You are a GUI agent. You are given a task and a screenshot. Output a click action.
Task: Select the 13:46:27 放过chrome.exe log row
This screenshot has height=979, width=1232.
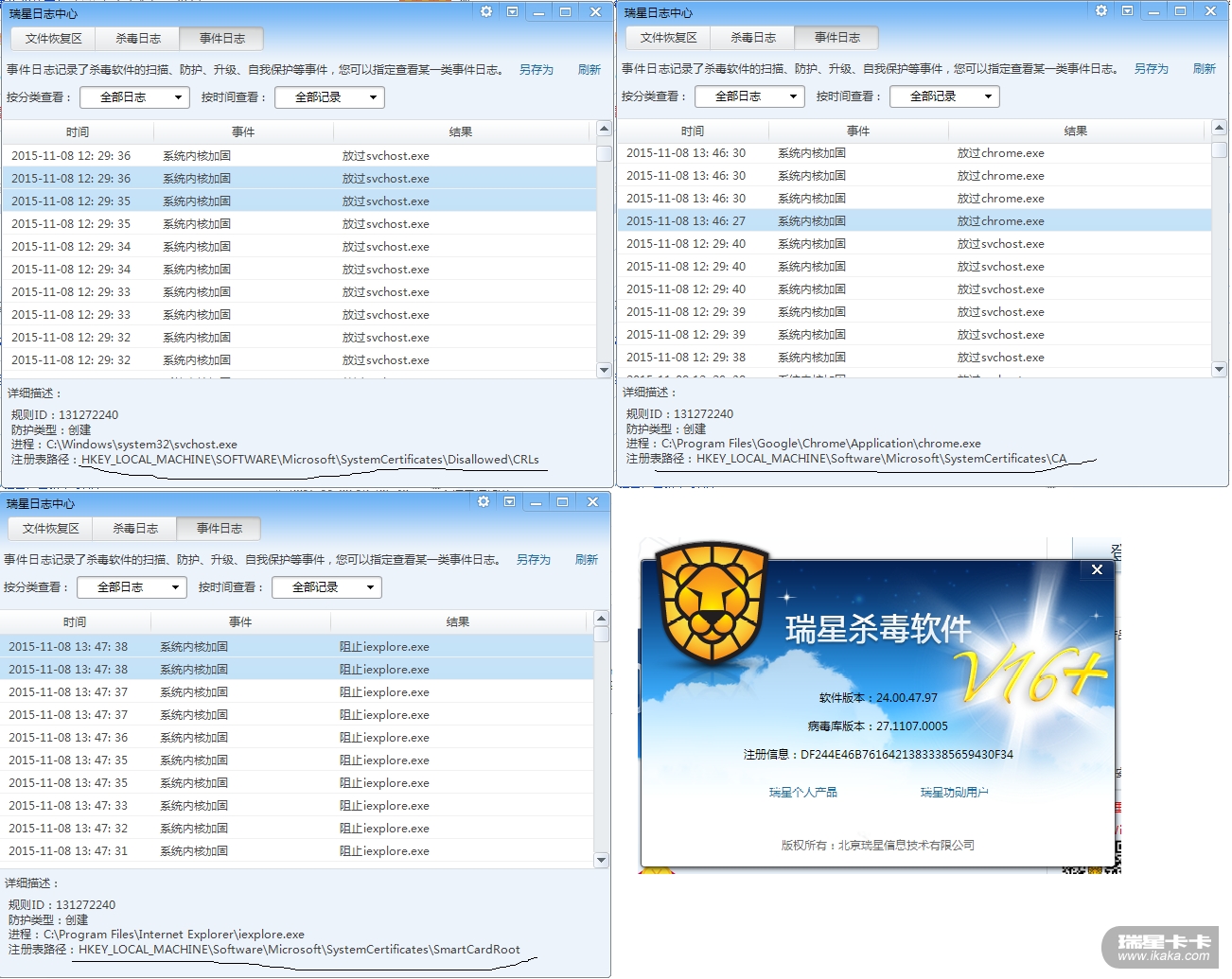[x=914, y=221]
